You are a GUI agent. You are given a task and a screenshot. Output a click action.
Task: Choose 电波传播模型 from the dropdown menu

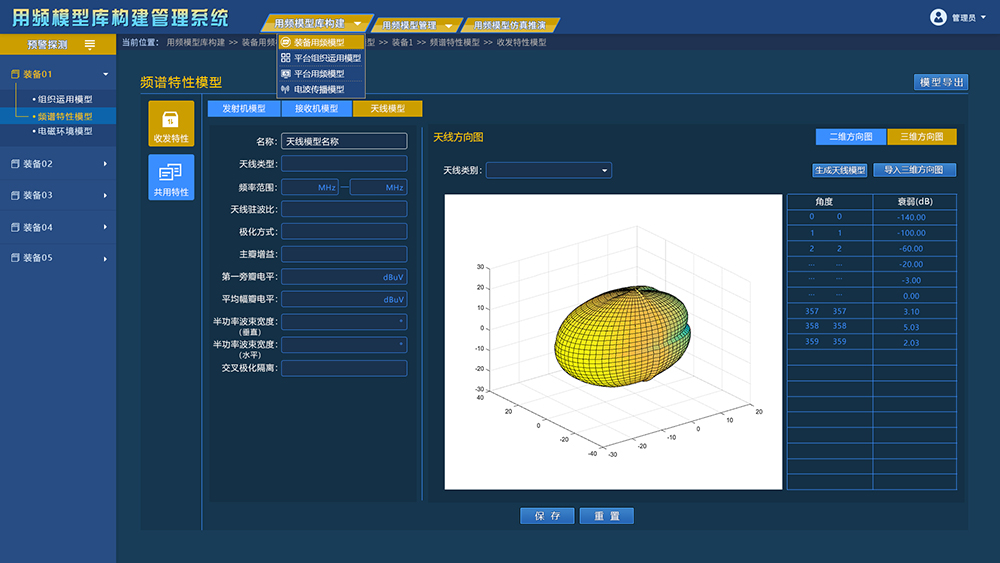(321, 89)
